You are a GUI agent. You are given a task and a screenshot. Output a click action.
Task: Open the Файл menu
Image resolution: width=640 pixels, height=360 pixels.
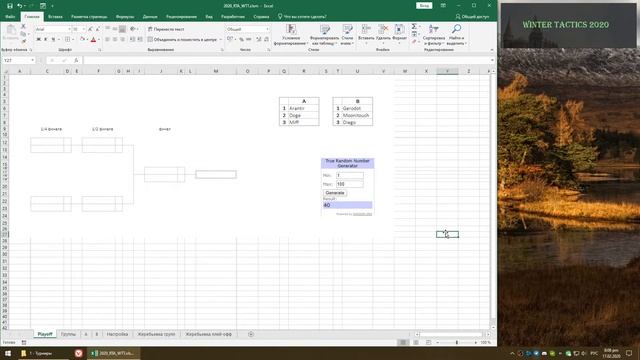[x=10, y=17]
